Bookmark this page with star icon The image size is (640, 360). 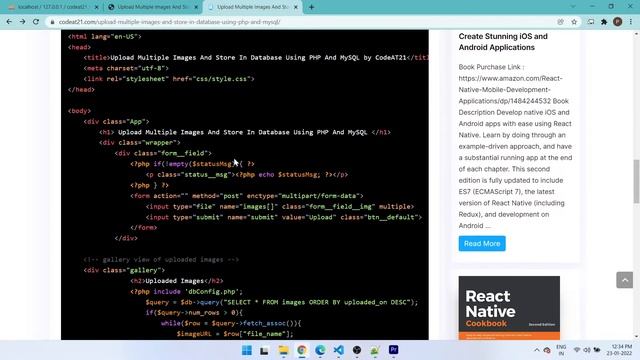(x=574, y=22)
